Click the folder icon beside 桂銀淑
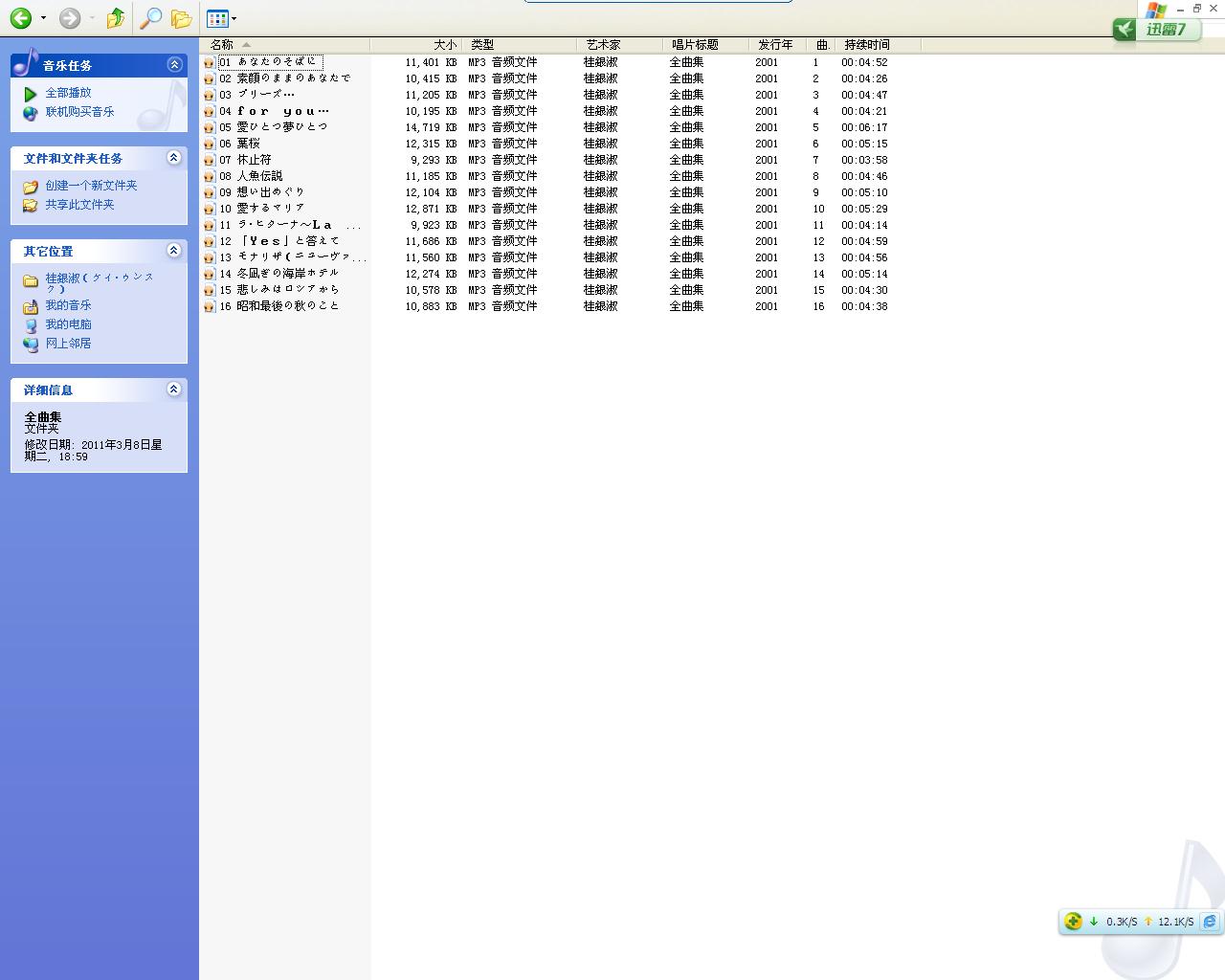This screenshot has height=980, width=1225. [x=31, y=280]
